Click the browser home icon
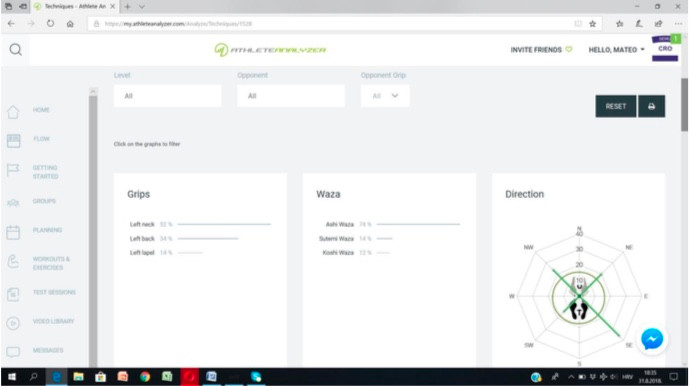The width and height of the screenshot is (690, 386). tap(70, 24)
